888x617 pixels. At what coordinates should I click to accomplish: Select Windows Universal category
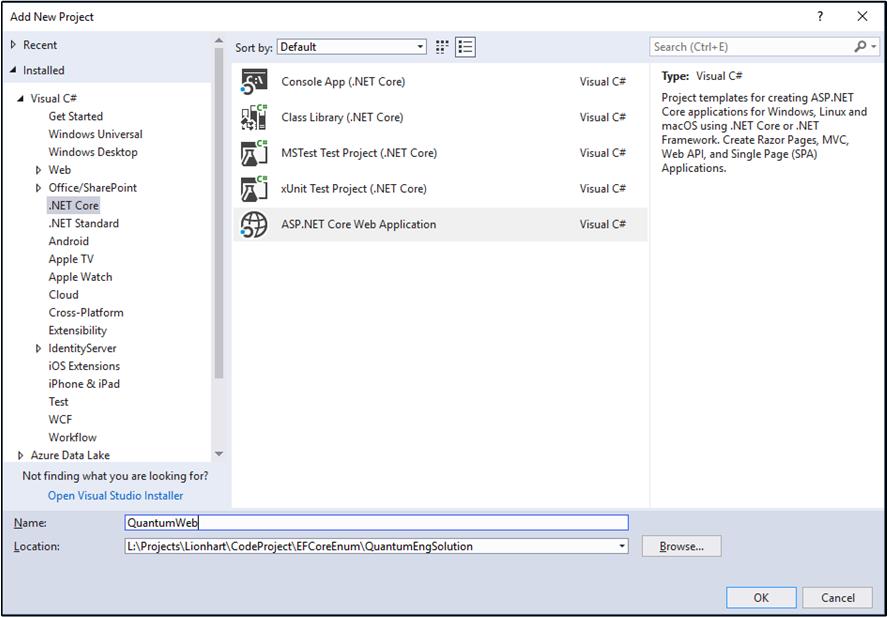[x=95, y=134]
